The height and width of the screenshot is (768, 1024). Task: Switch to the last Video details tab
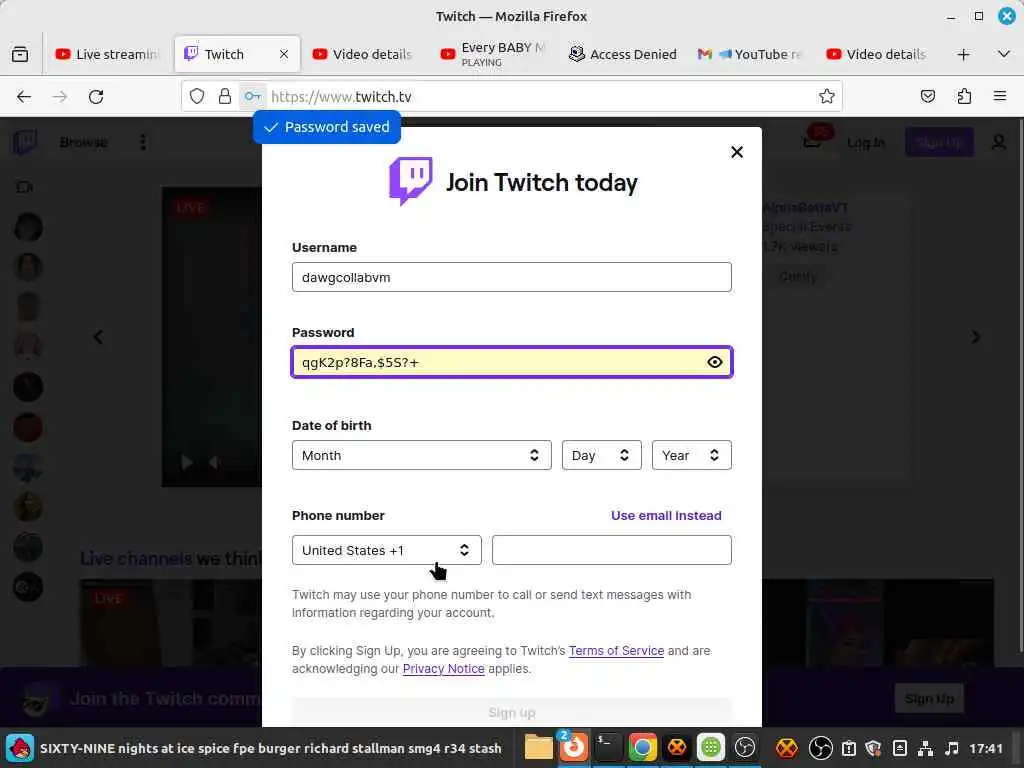coord(876,54)
